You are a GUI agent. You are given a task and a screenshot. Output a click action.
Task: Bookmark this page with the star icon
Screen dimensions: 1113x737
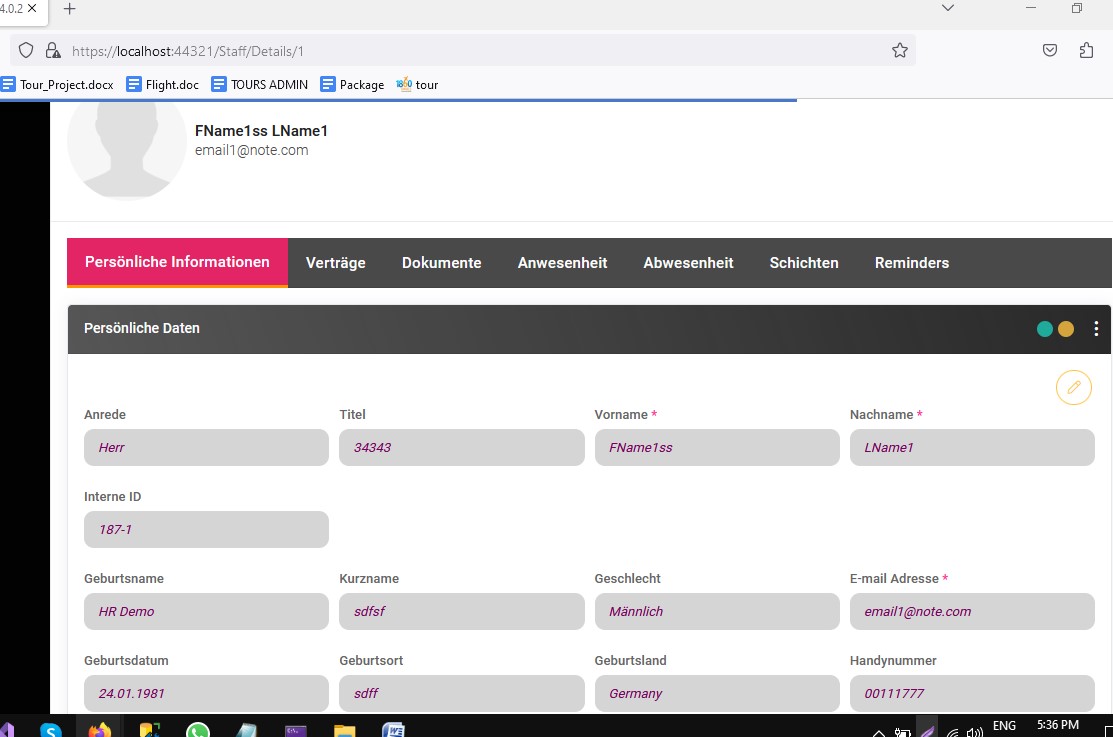[899, 50]
